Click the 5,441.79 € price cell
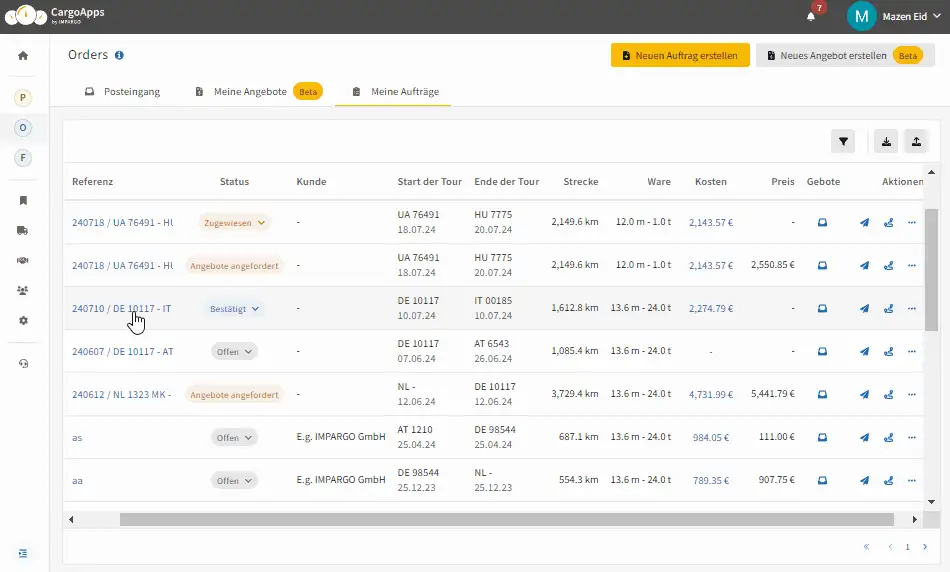The height and width of the screenshot is (572, 950). 772,394
